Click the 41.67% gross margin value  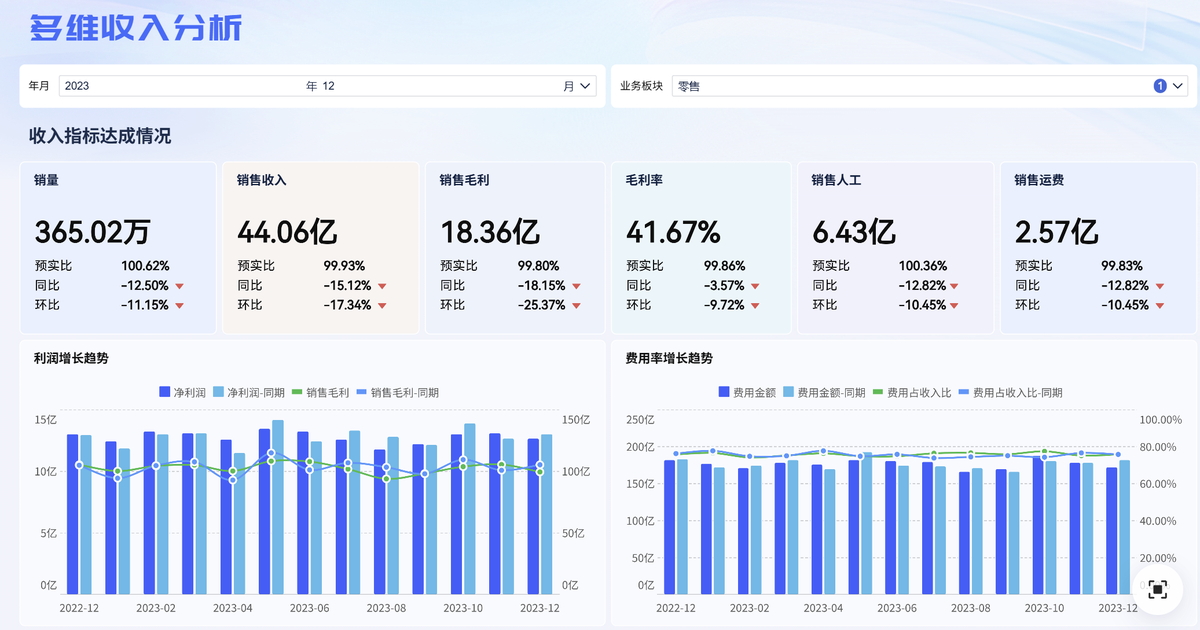[x=673, y=233]
